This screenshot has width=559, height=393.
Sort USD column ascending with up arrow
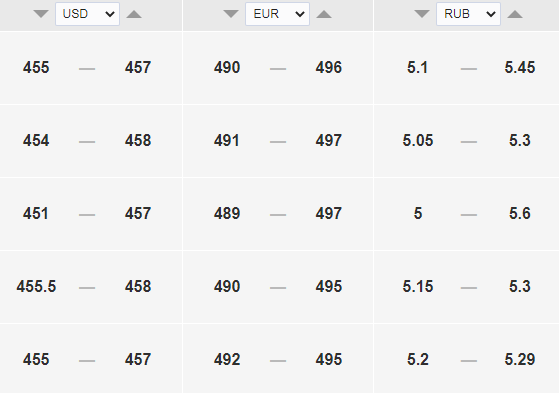(134, 14)
